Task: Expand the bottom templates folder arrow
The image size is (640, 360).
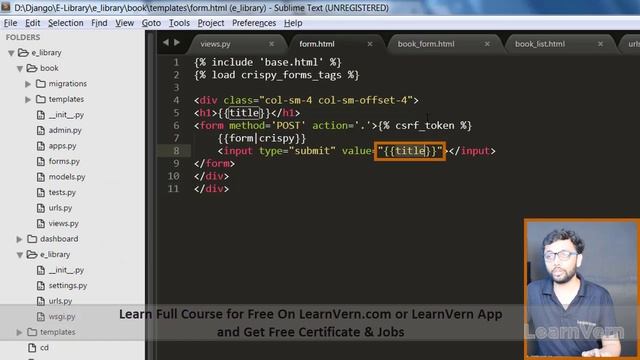Action: pos(19,332)
